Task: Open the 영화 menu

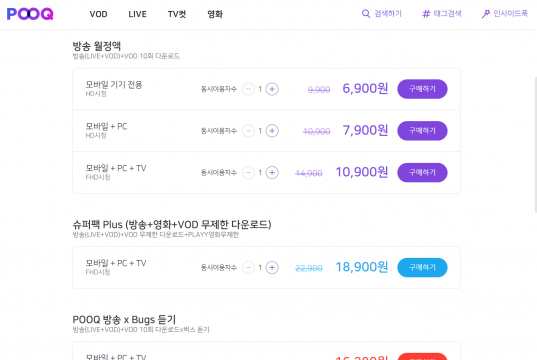Action: pos(215,14)
